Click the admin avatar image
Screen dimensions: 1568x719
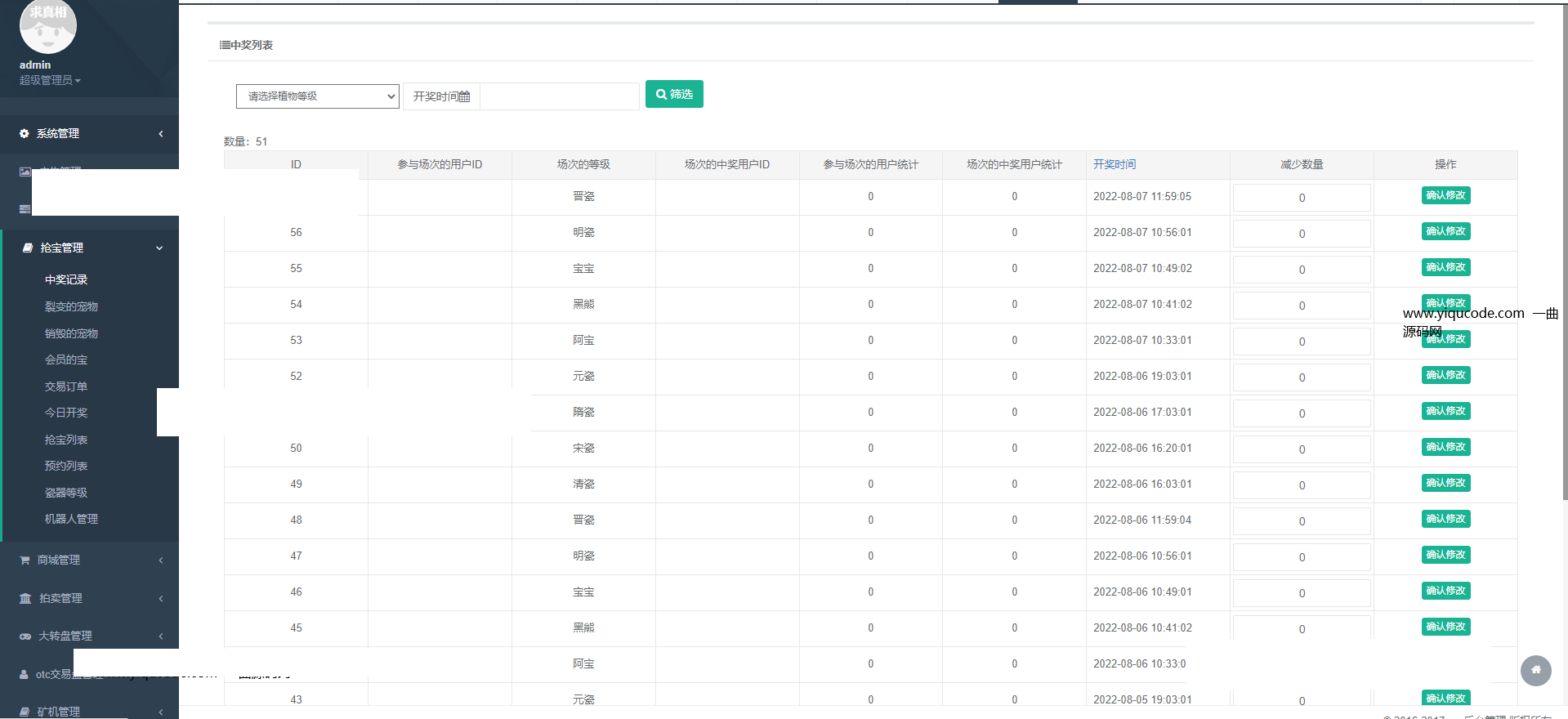pos(47,26)
